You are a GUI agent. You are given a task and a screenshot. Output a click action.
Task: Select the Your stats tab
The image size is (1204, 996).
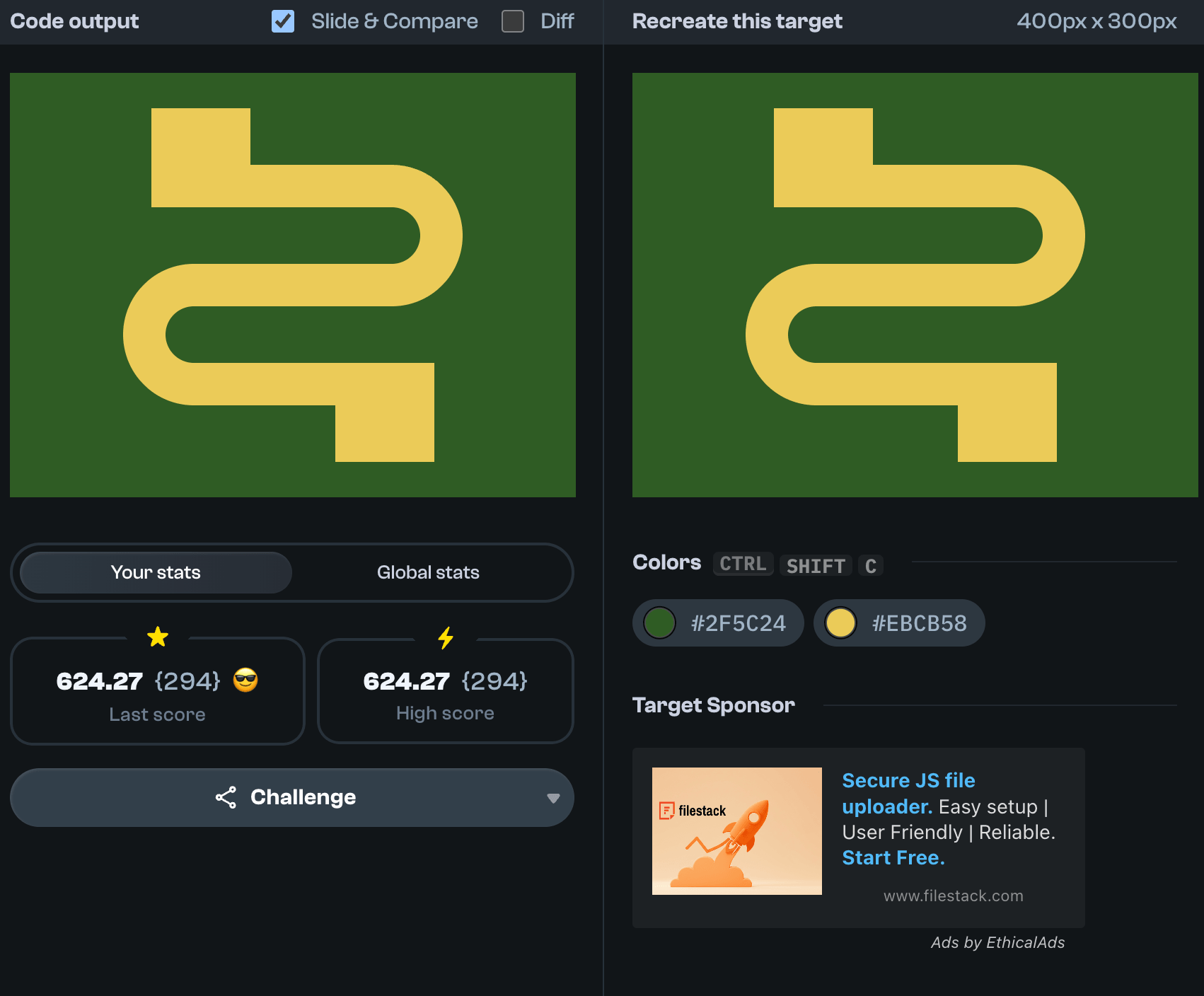pyautogui.click(x=156, y=572)
